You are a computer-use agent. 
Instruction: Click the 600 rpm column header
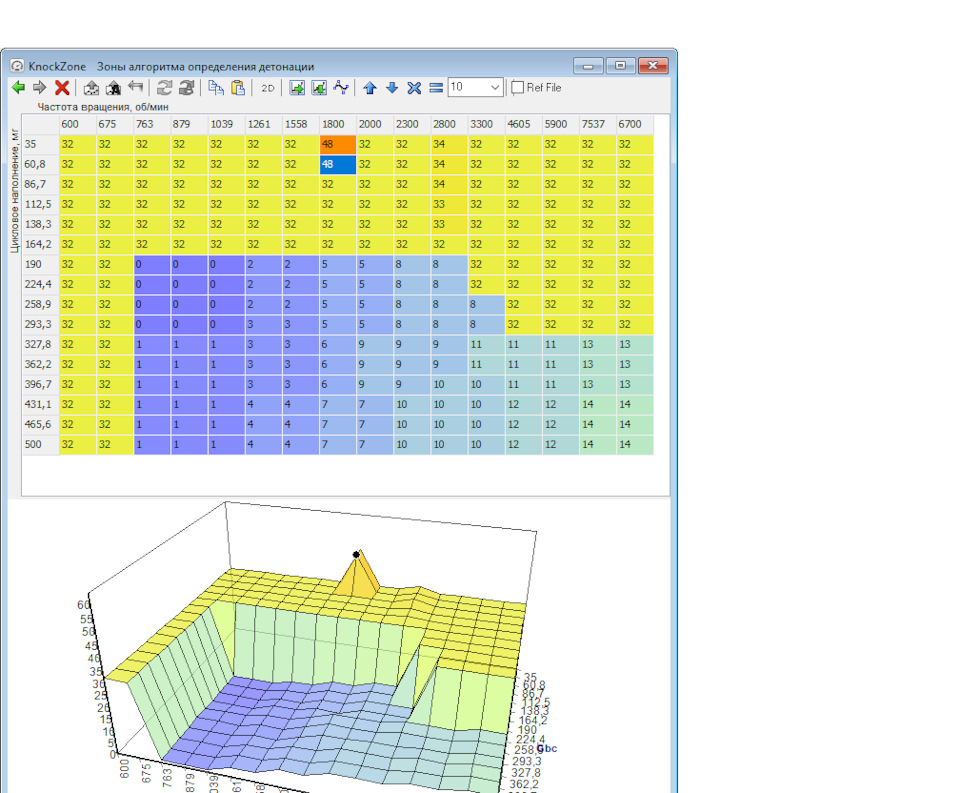(x=78, y=124)
